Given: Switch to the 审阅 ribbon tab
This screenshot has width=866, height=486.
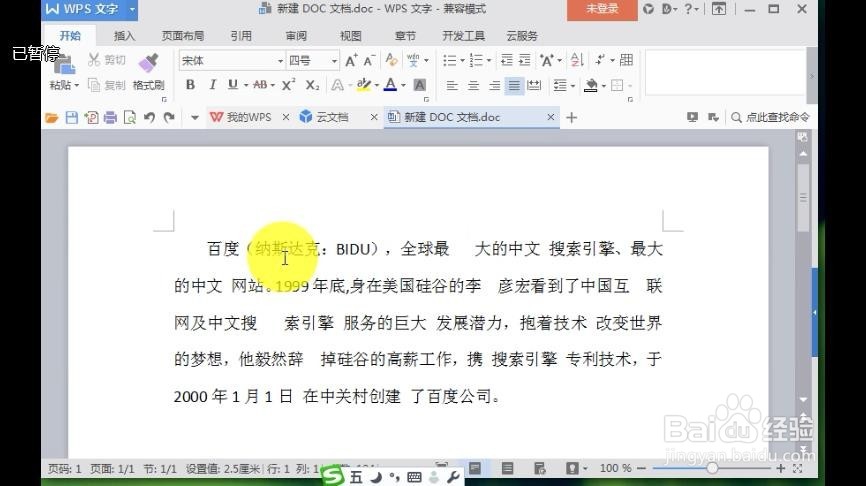Looking at the screenshot, I should pos(296,36).
